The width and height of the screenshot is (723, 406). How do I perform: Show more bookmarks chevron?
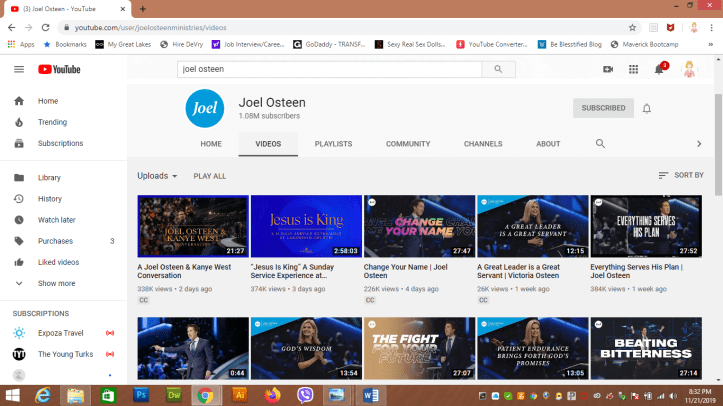[711, 44]
